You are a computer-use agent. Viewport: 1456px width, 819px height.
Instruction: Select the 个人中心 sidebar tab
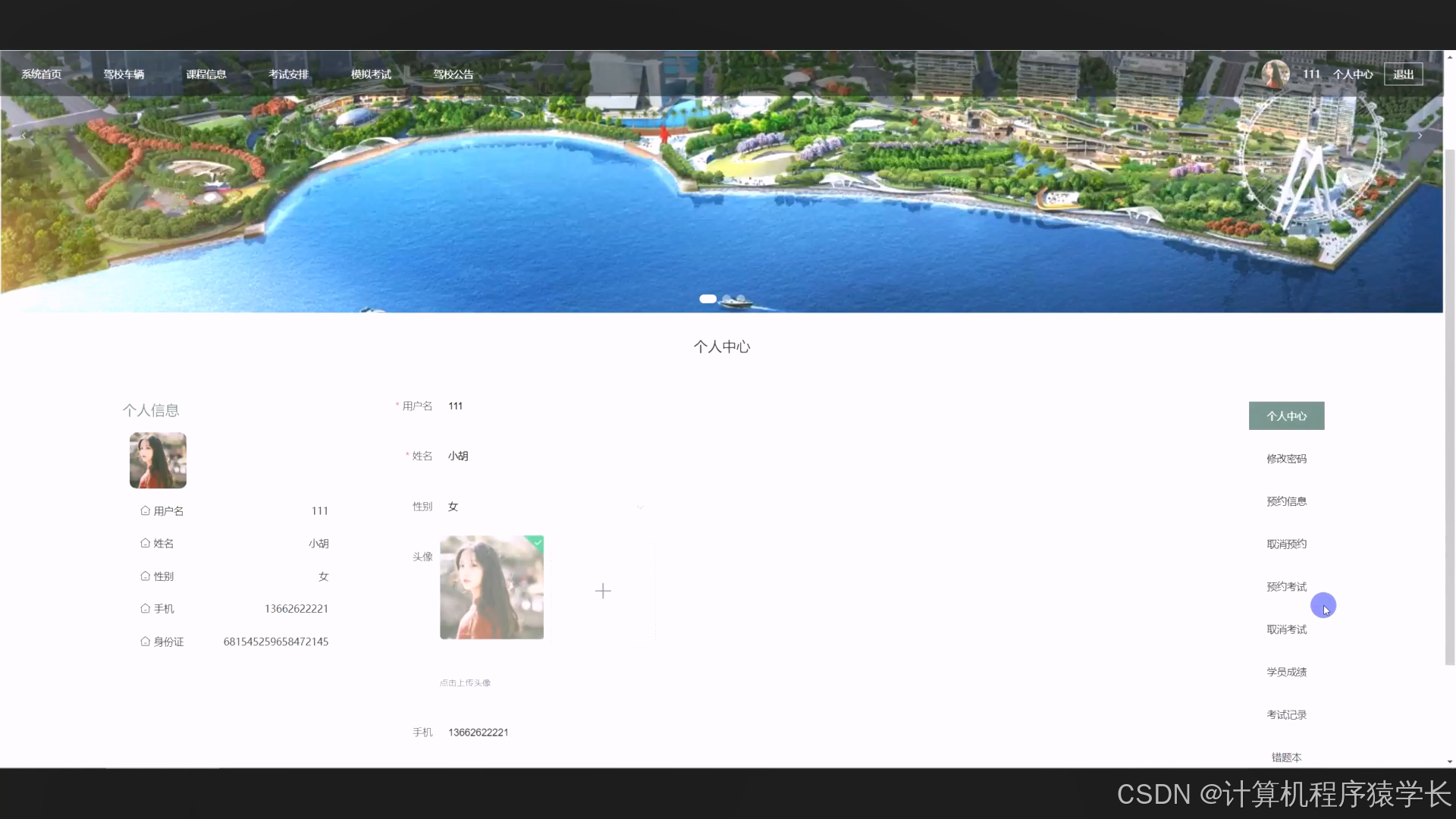(1286, 416)
